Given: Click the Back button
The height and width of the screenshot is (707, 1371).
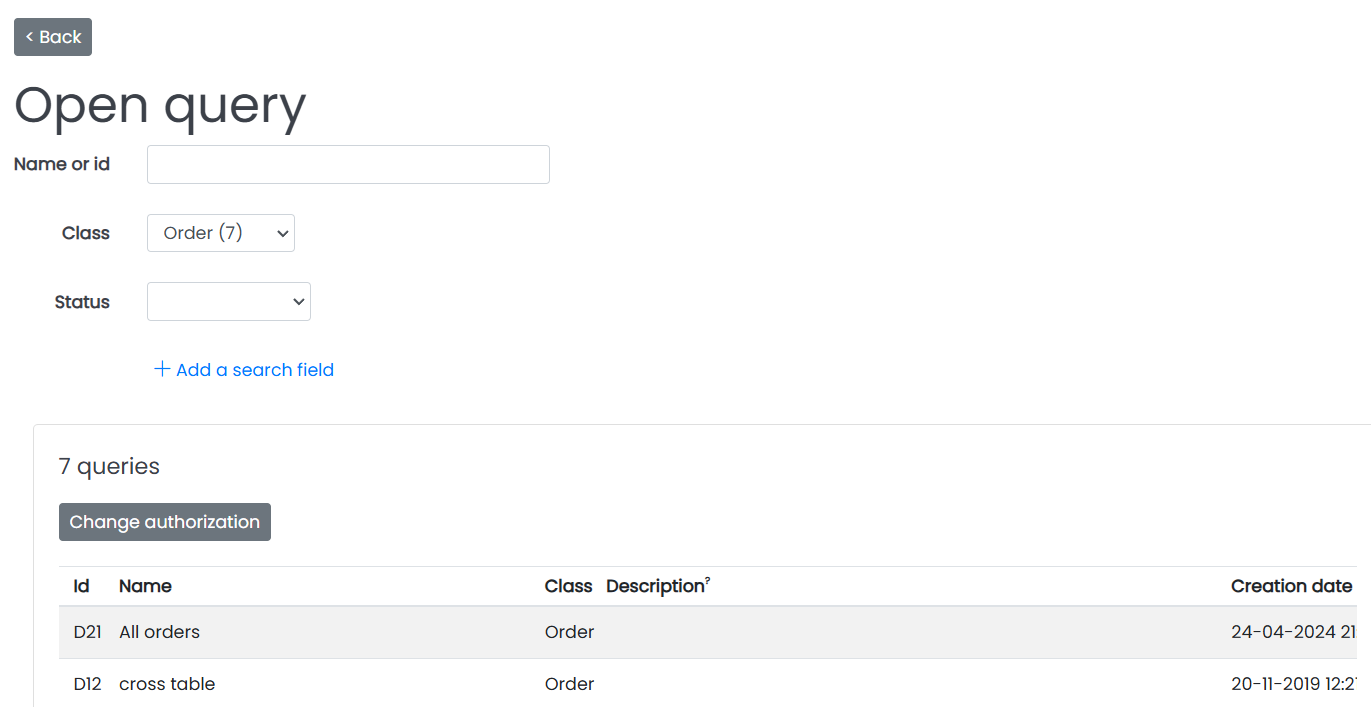Looking at the screenshot, I should (53, 37).
